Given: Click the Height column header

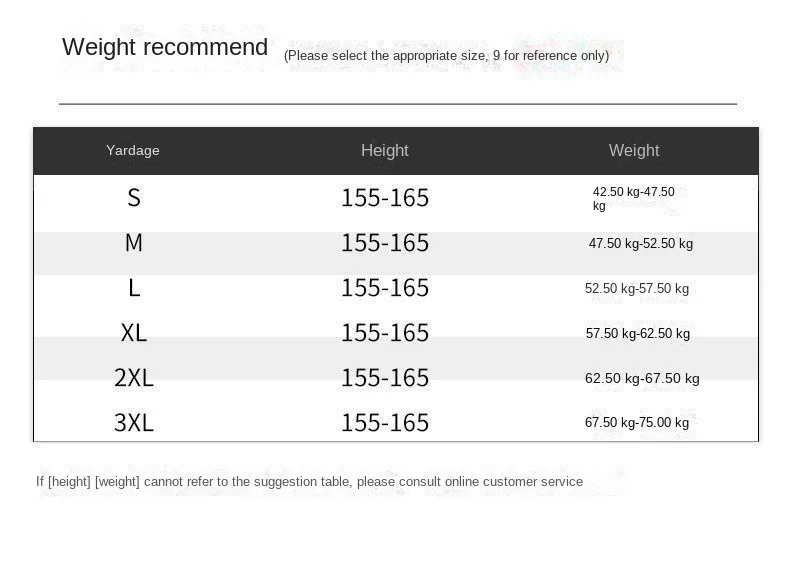Looking at the screenshot, I should (384, 150).
